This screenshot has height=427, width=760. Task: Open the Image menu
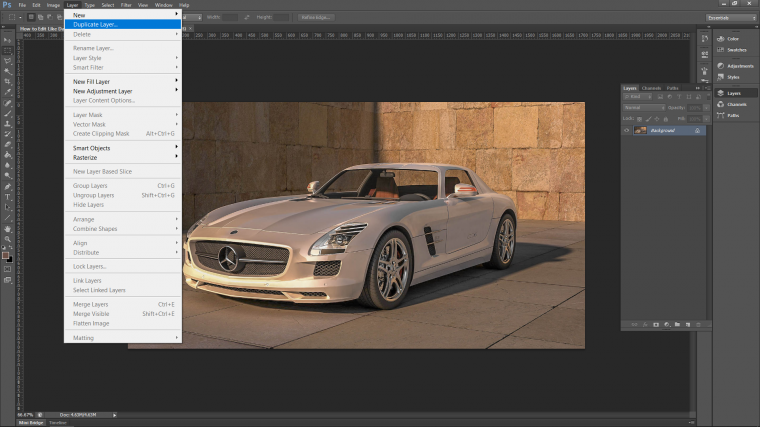click(53, 5)
